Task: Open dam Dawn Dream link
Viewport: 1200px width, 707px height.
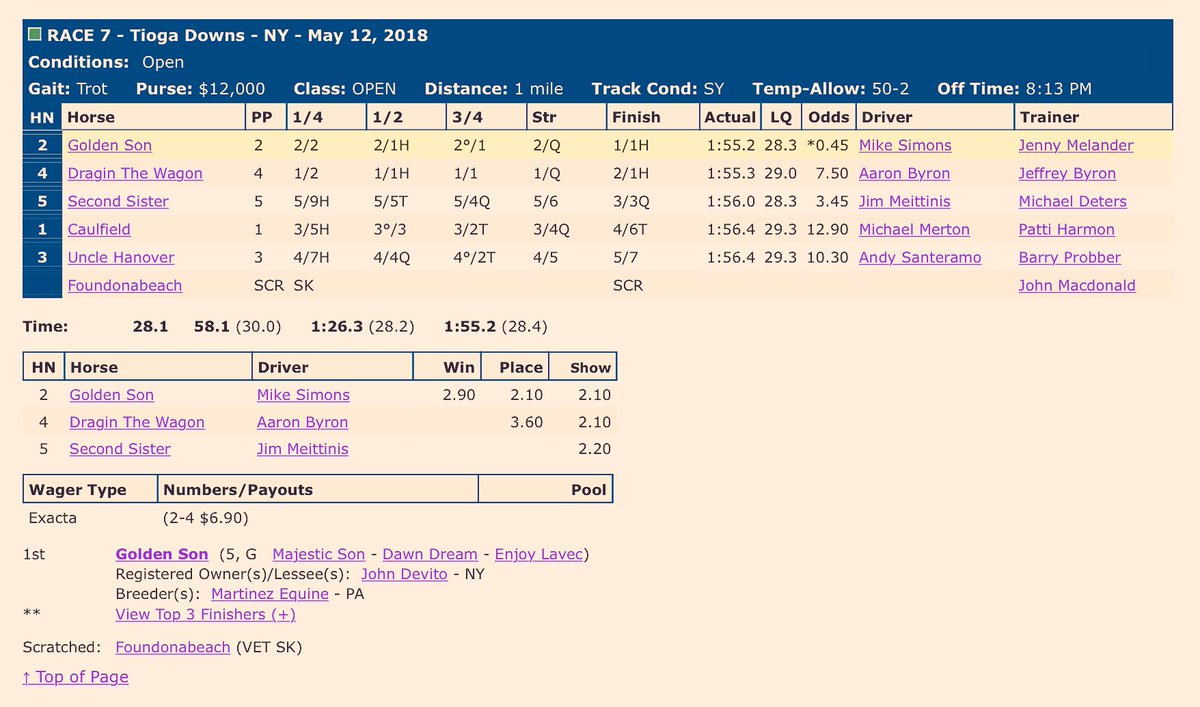Action: (x=430, y=553)
